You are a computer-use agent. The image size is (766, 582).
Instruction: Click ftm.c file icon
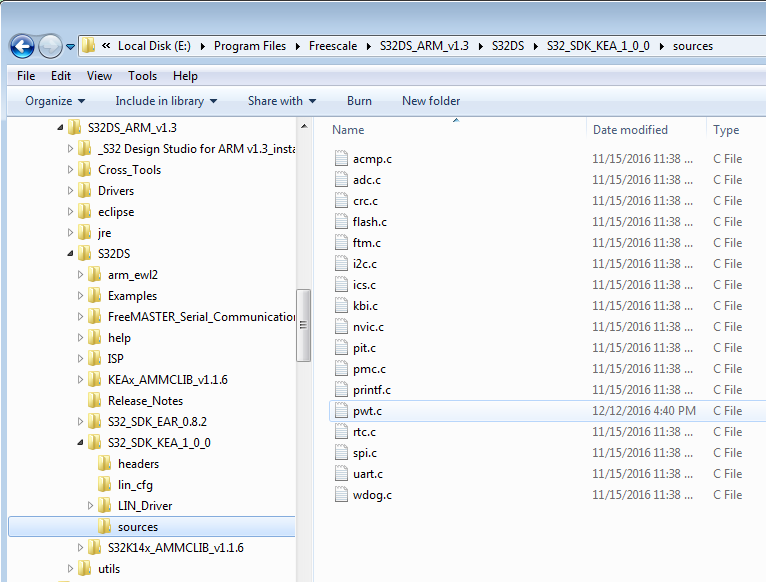(x=341, y=242)
